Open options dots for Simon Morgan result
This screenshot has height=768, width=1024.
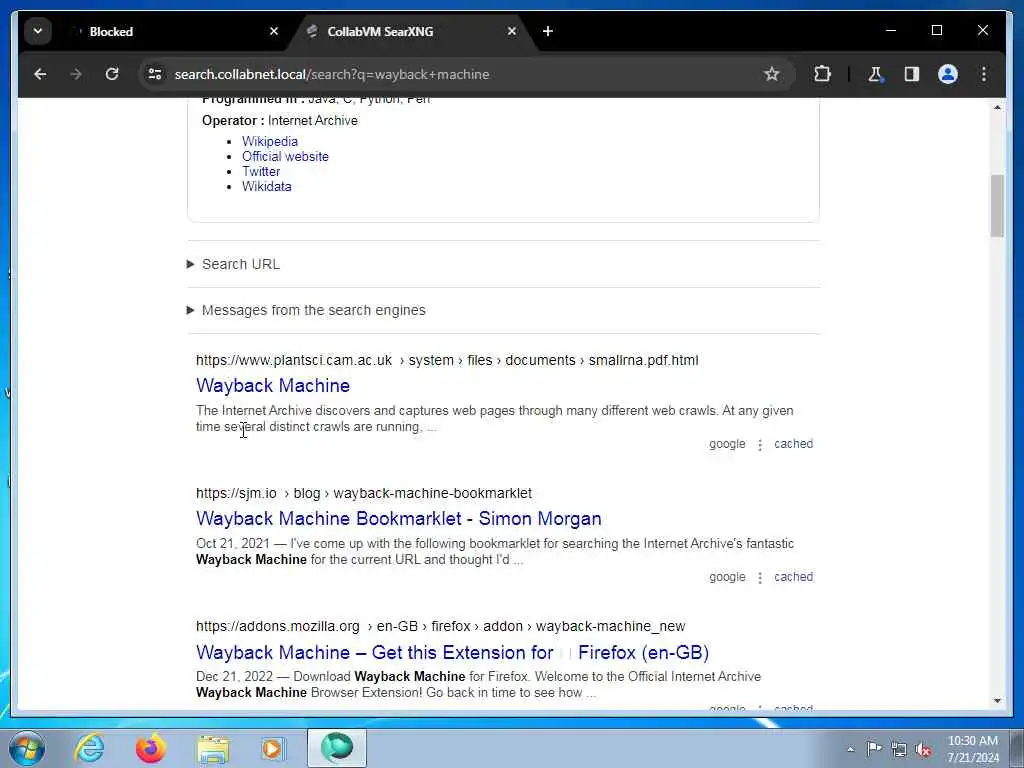click(760, 578)
